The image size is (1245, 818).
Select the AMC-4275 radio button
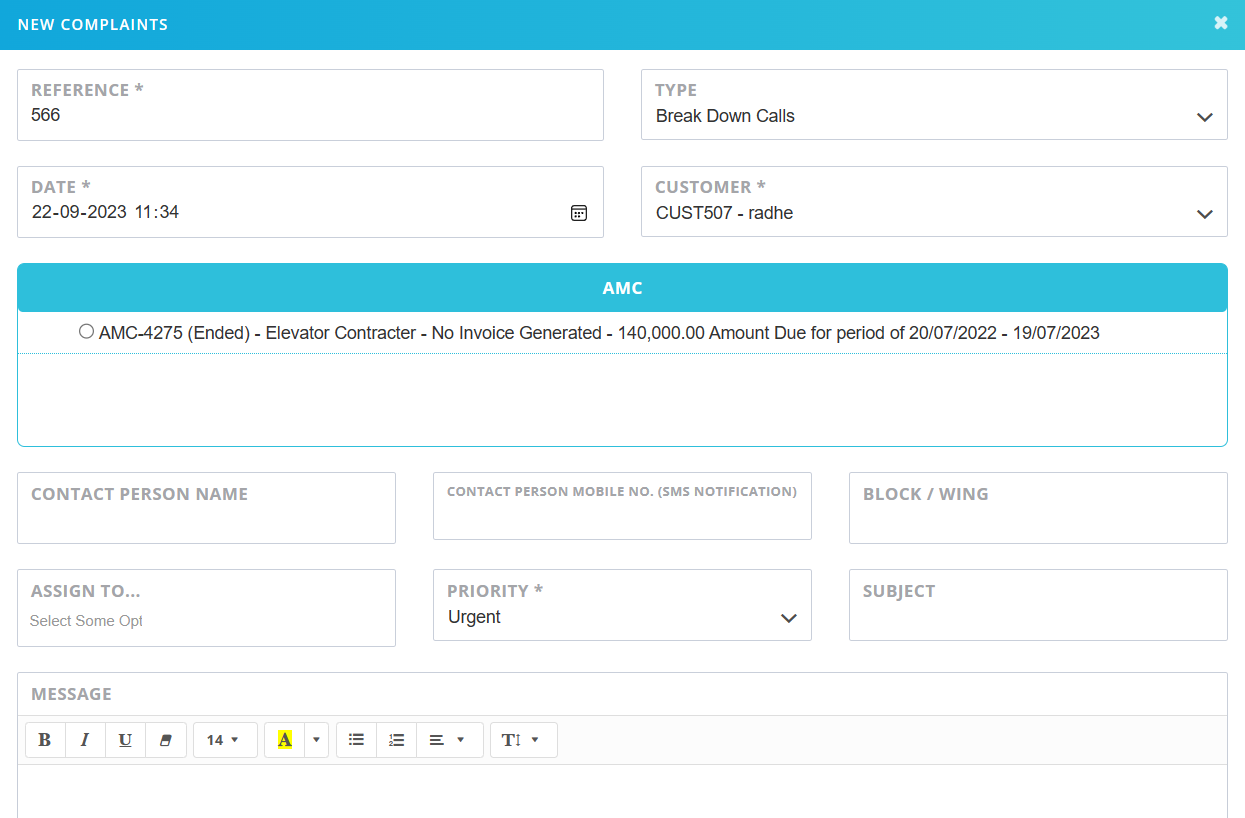point(86,331)
